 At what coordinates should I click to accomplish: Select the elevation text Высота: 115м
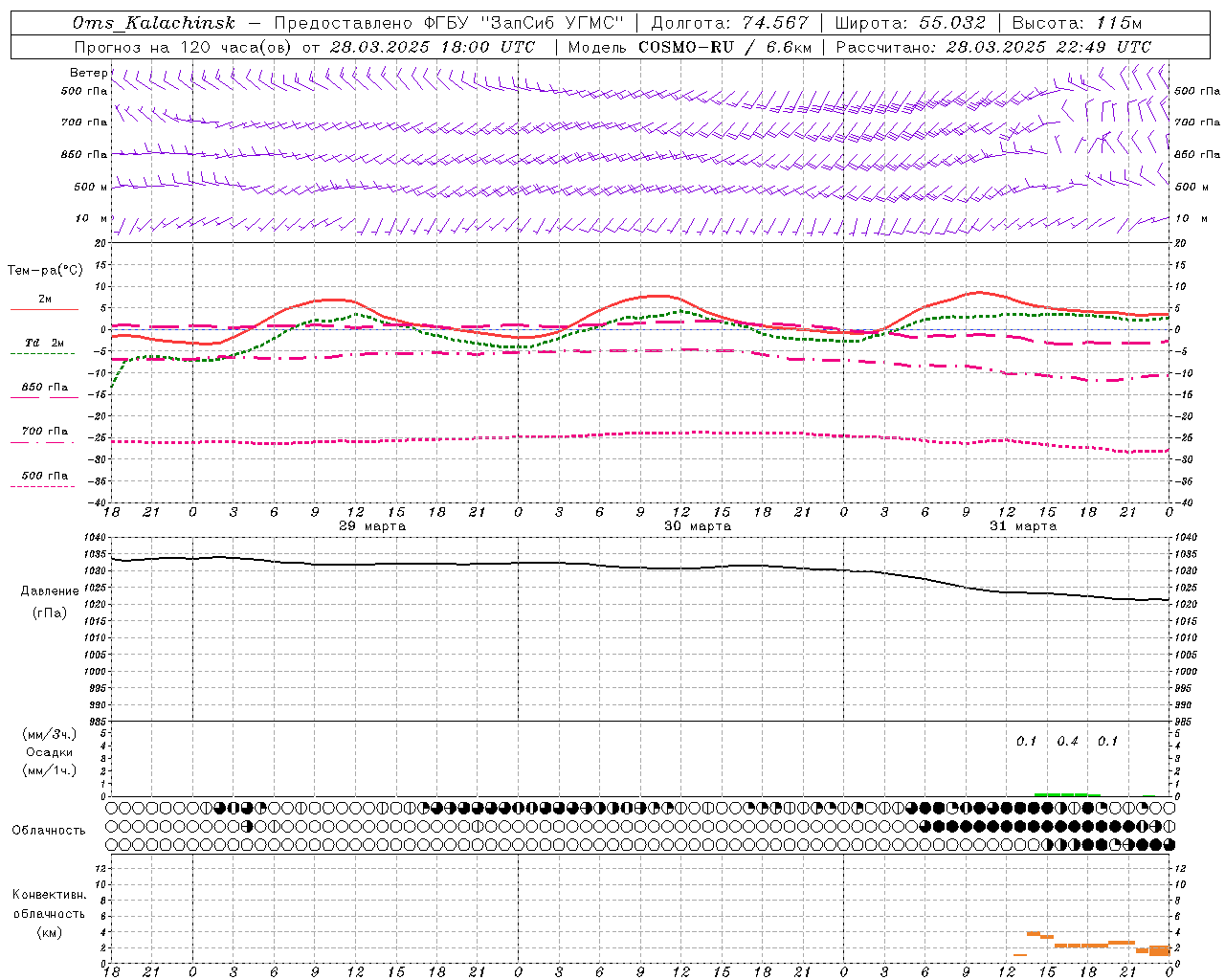point(1077,23)
